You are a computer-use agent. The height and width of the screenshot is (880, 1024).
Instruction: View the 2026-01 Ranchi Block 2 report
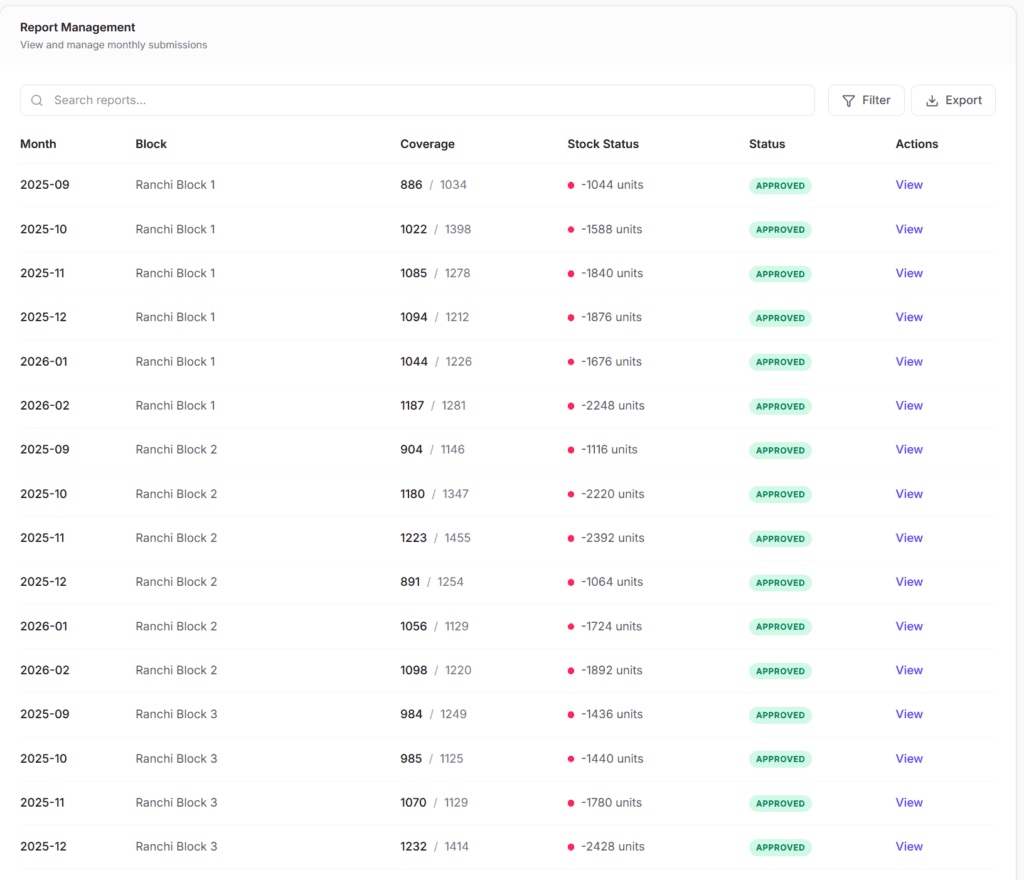908,626
